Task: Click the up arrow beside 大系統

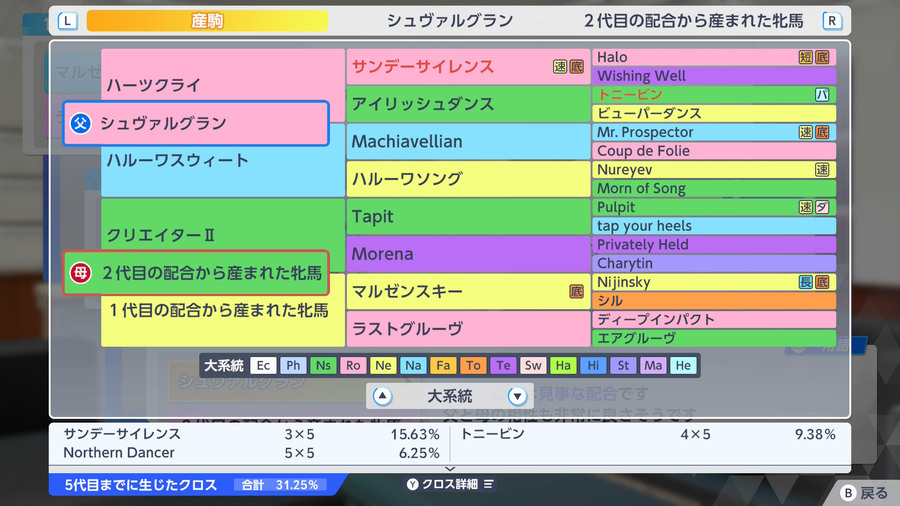Action: point(382,396)
